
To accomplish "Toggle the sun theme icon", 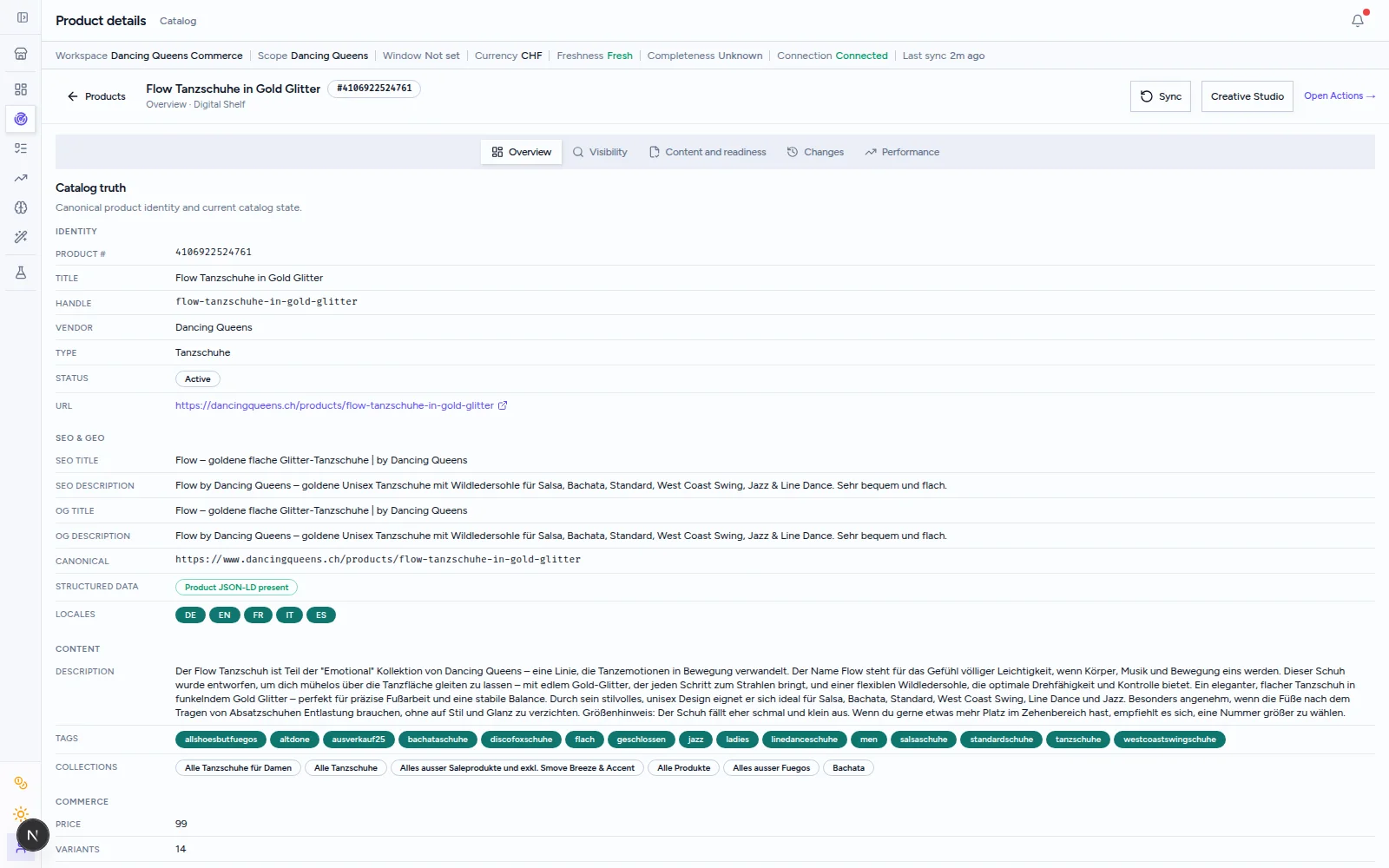I will [21, 814].
